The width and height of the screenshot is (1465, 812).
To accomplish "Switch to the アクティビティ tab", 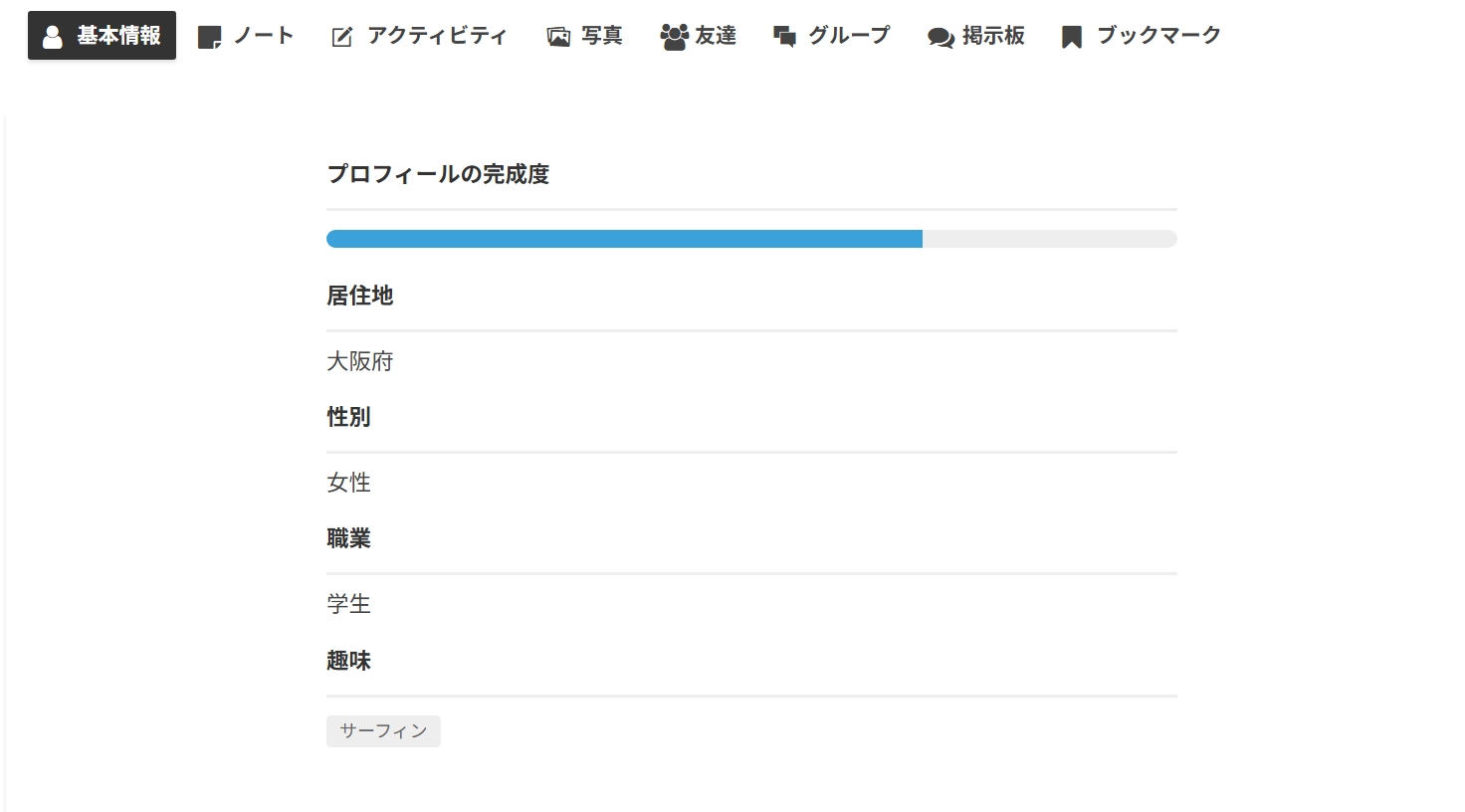I will point(437,36).
